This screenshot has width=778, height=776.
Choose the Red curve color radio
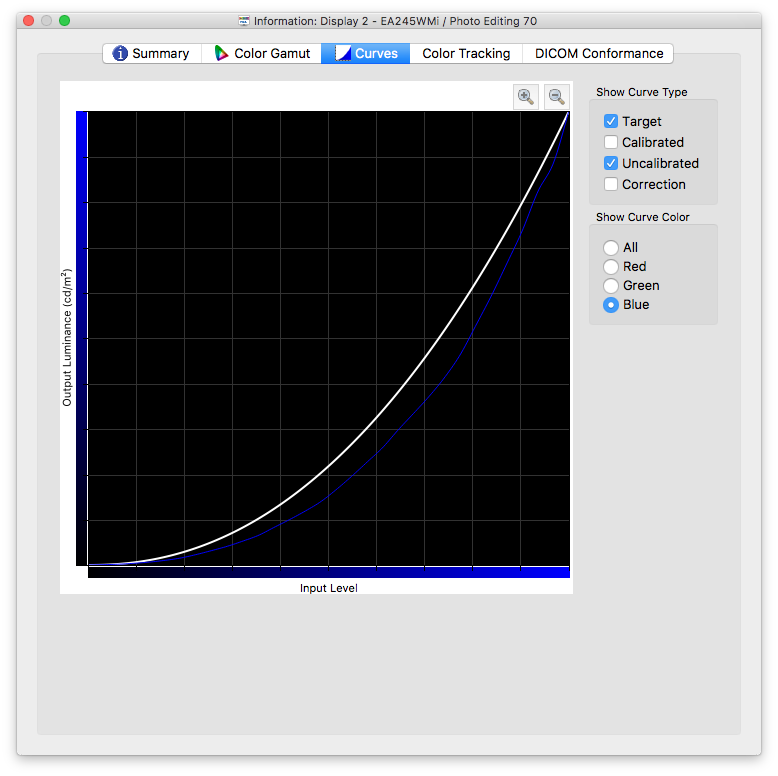(611, 266)
